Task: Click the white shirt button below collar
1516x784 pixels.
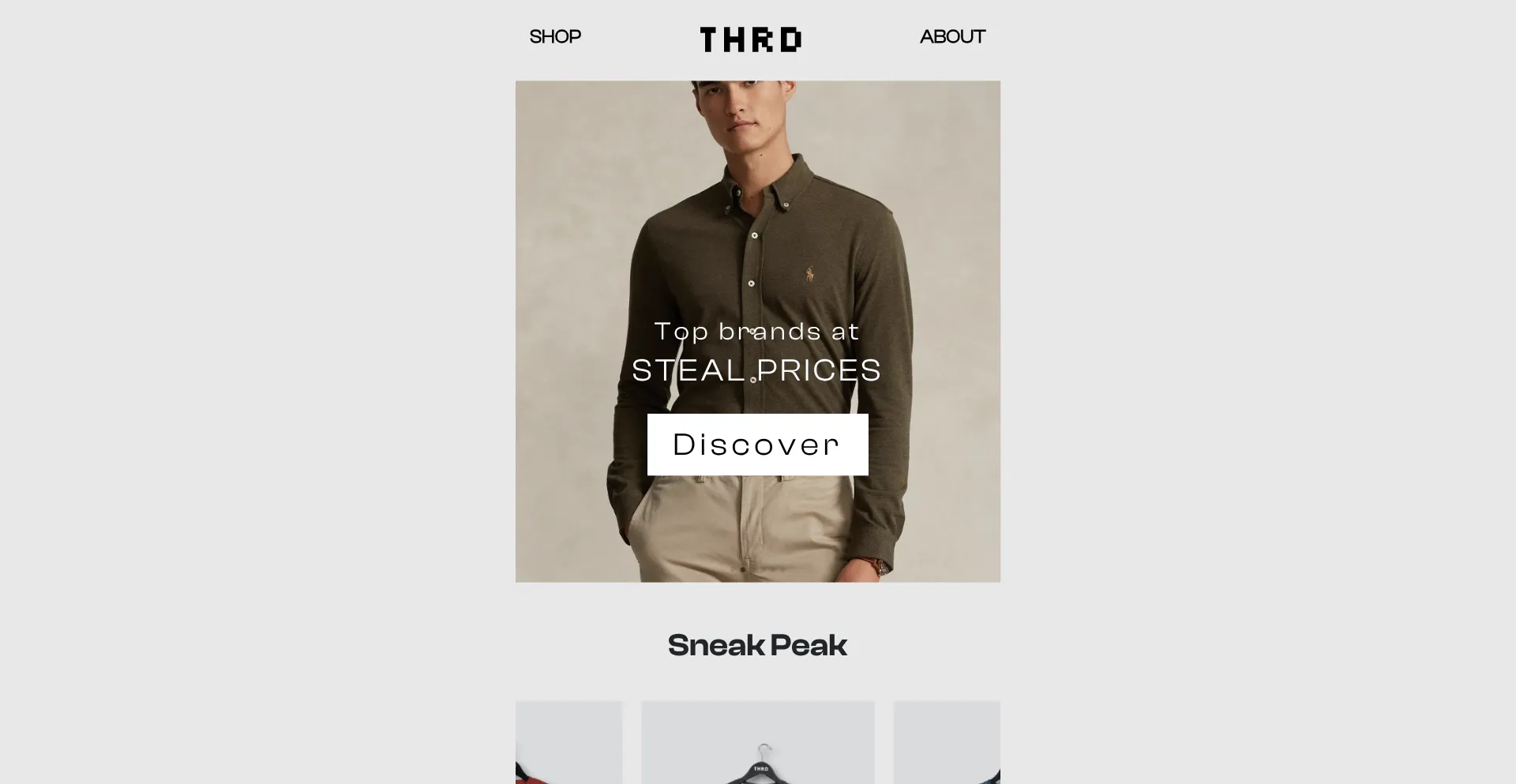Action: point(754,235)
